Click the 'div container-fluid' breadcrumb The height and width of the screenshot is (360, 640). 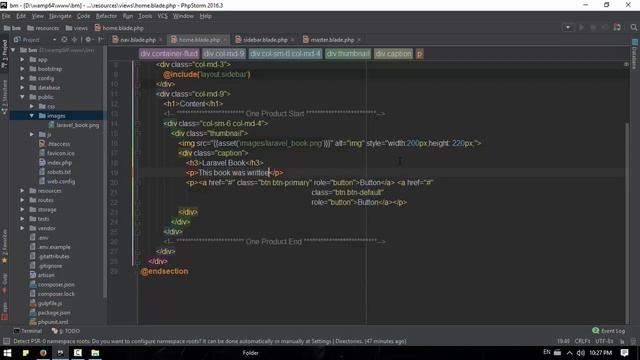pos(169,53)
